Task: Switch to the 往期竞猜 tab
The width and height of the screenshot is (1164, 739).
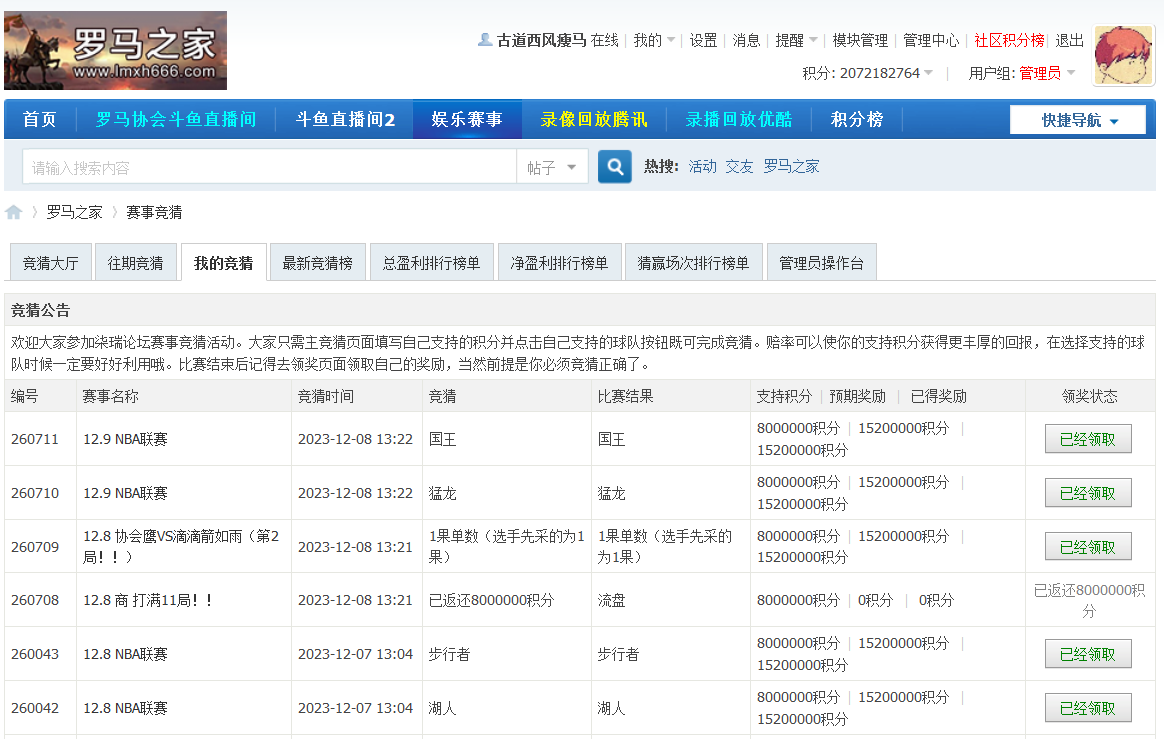Action: click(x=136, y=261)
